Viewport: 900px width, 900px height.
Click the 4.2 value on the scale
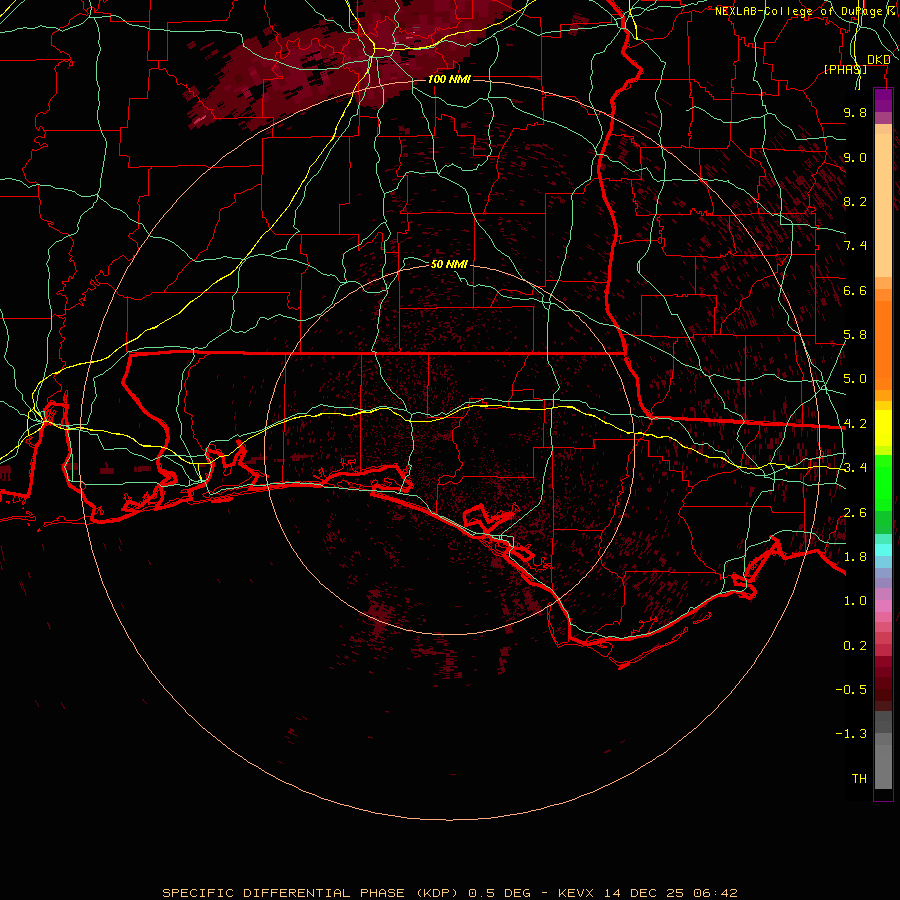point(855,424)
